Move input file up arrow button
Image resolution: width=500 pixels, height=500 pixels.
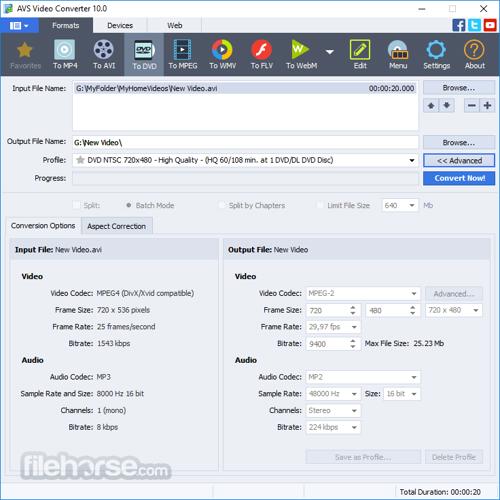click(x=431, y=106)
